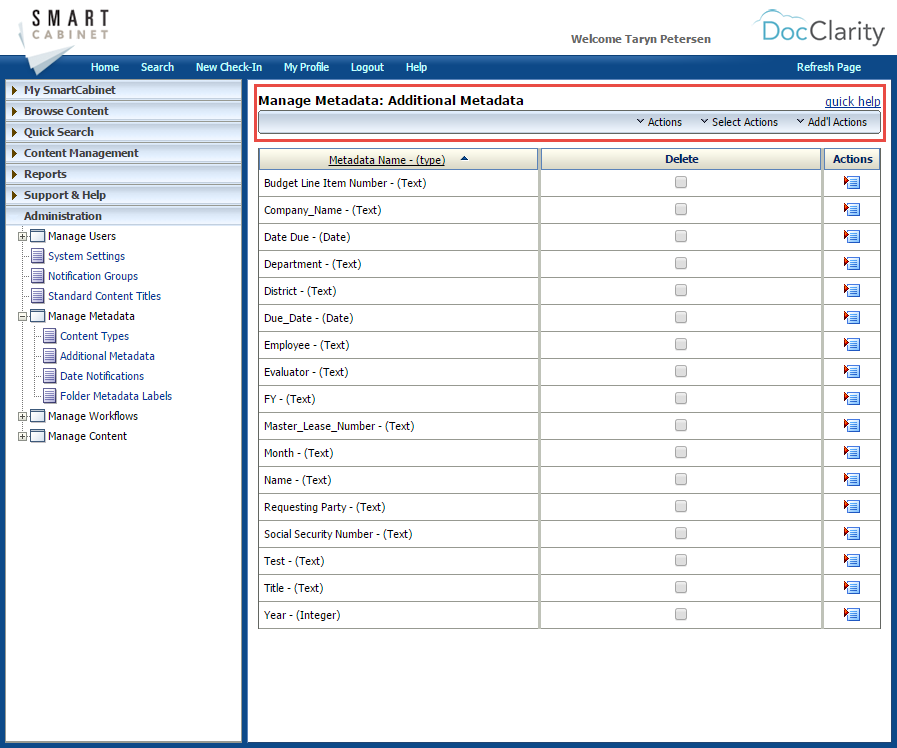Open the Actions icon for Budget Line Item Number

coord(851,182)
